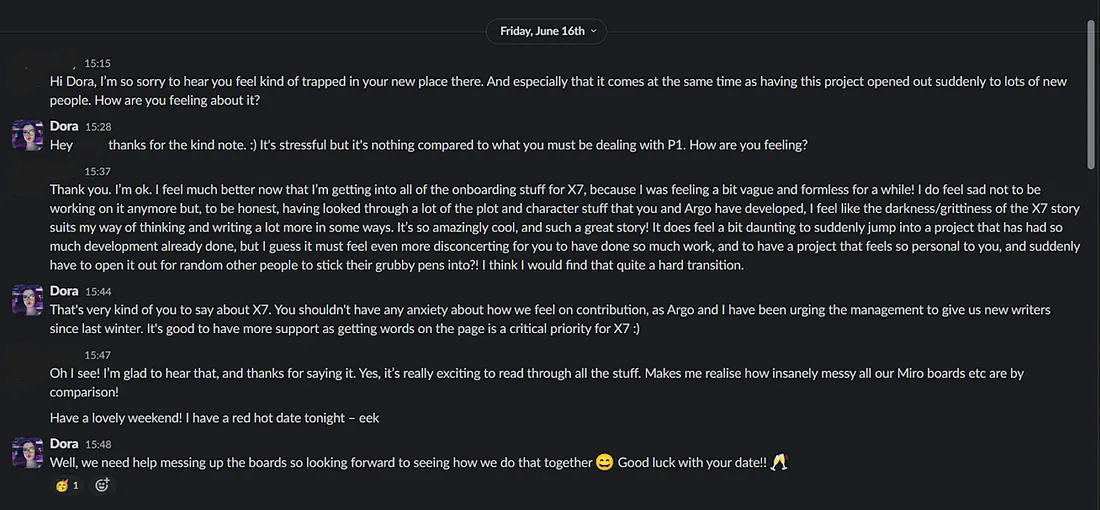Click the grinning emoji in Dora's last message
The image size is (1100, 510).
(604, 463)
